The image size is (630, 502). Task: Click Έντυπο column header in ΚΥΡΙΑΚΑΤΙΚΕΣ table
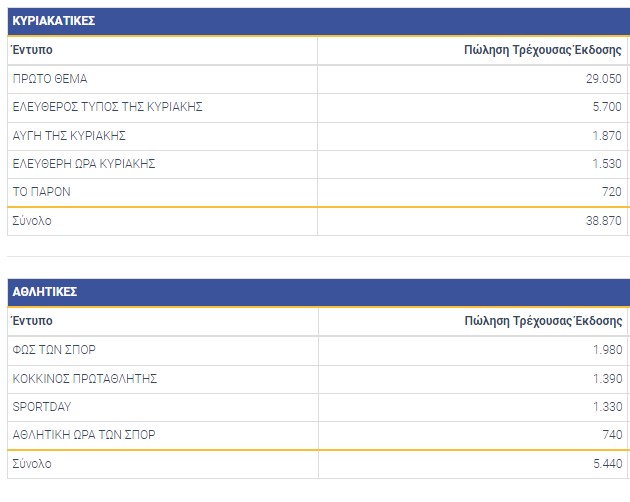coord(32,50)
